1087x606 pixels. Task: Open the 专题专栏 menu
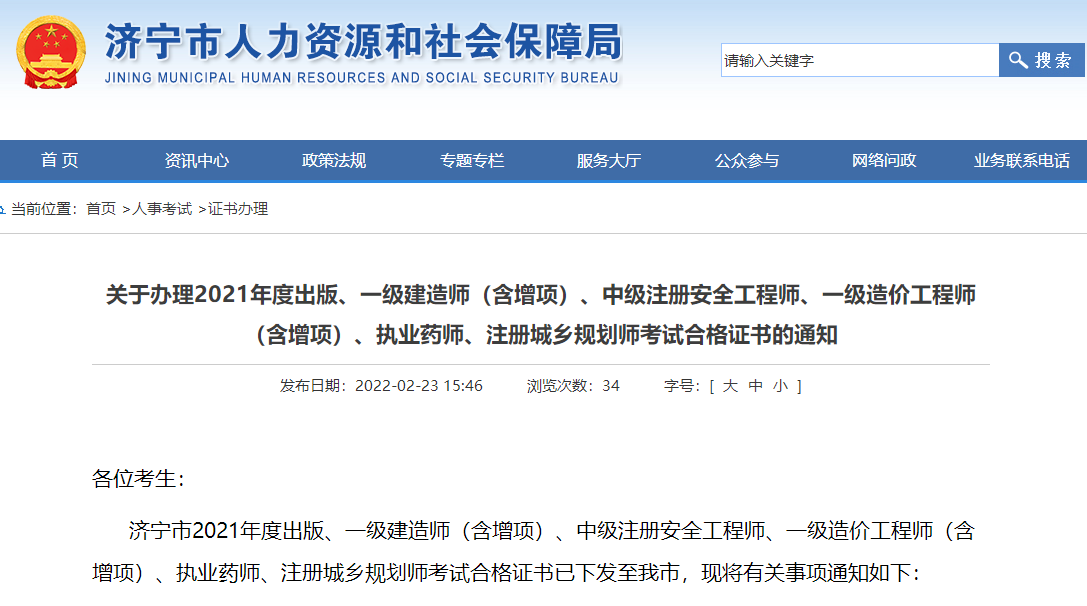click(x=472, y=160)
